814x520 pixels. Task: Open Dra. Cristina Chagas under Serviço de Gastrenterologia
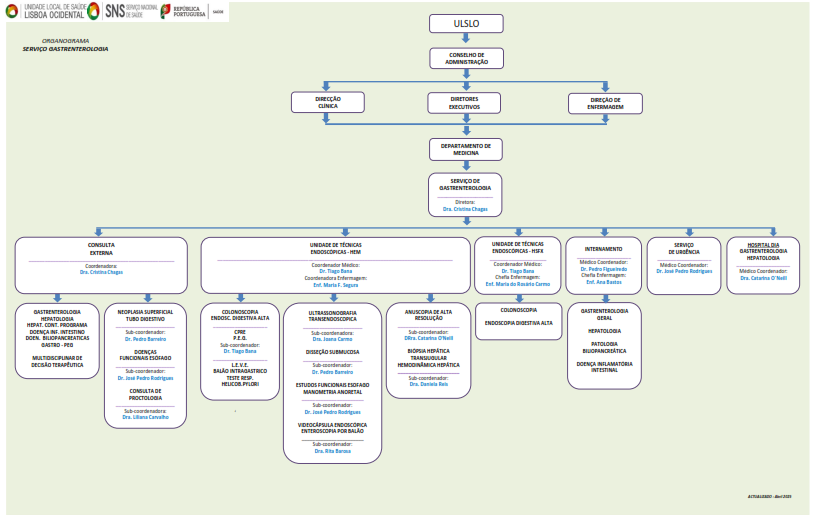(465, 210)
